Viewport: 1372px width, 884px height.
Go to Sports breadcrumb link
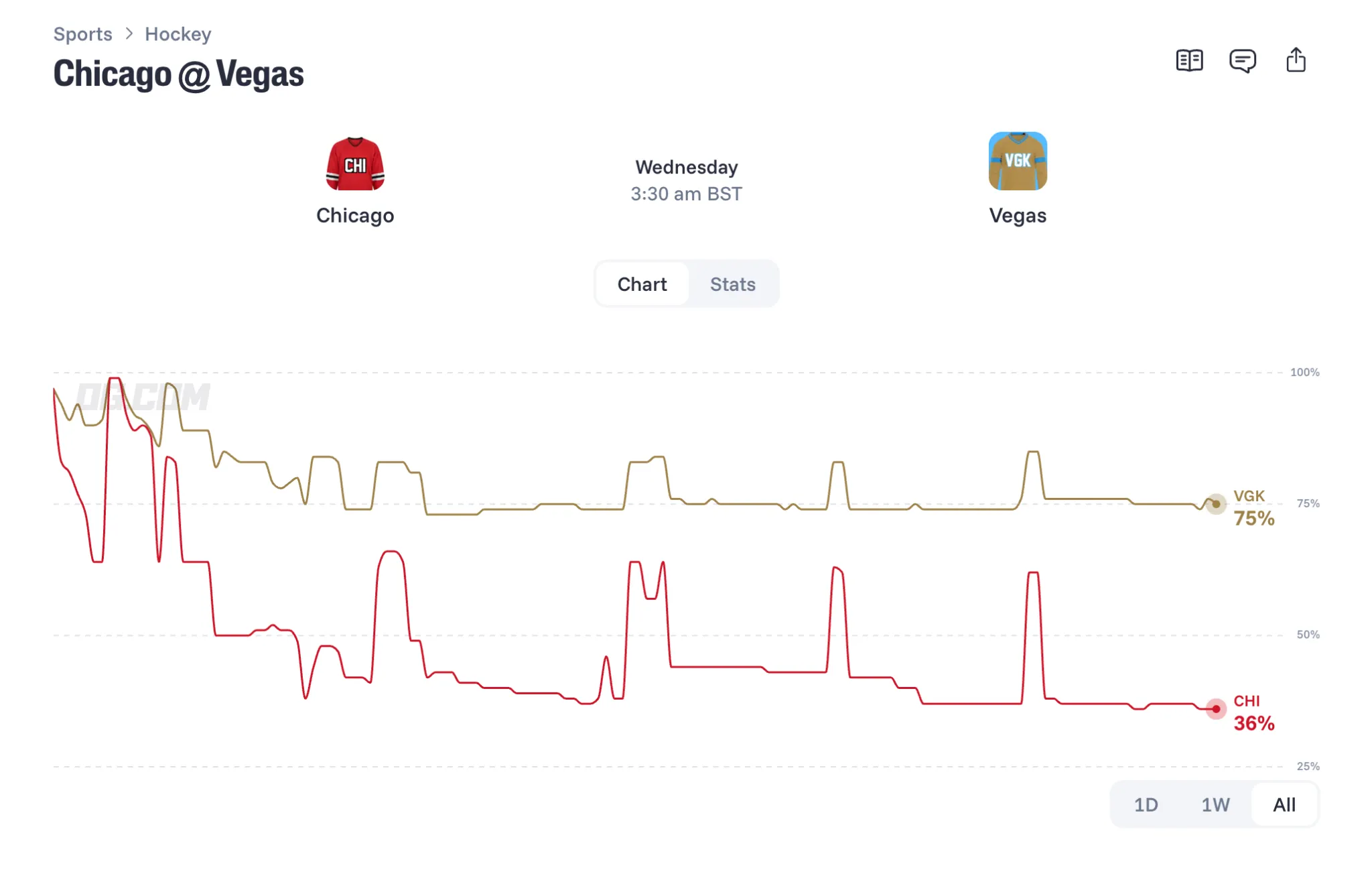click(83, 34)
